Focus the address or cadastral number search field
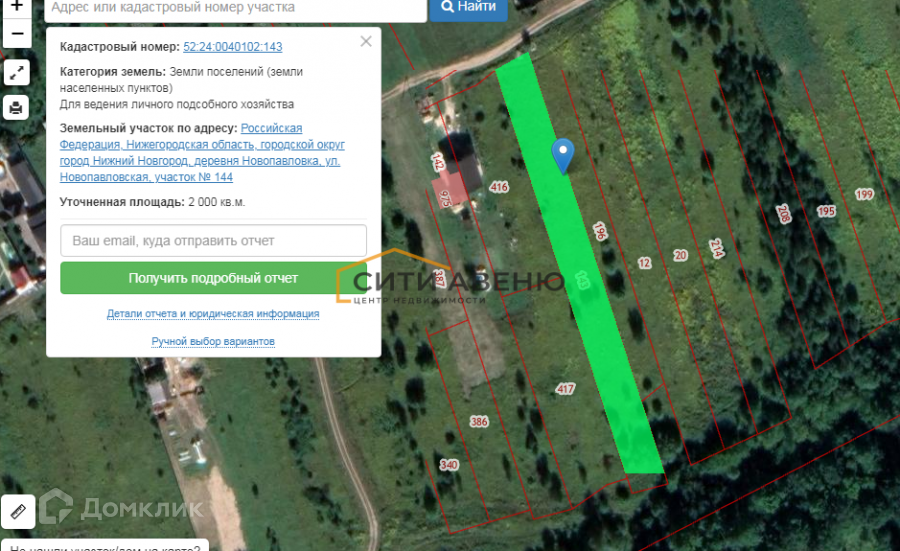The height and width of the screenshot is (551, 900). (x=235, y=9)
